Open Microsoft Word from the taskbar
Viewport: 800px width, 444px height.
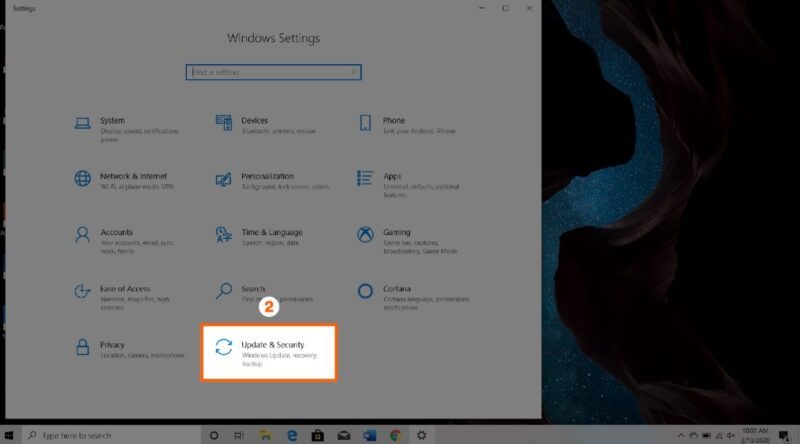(369, 435)
